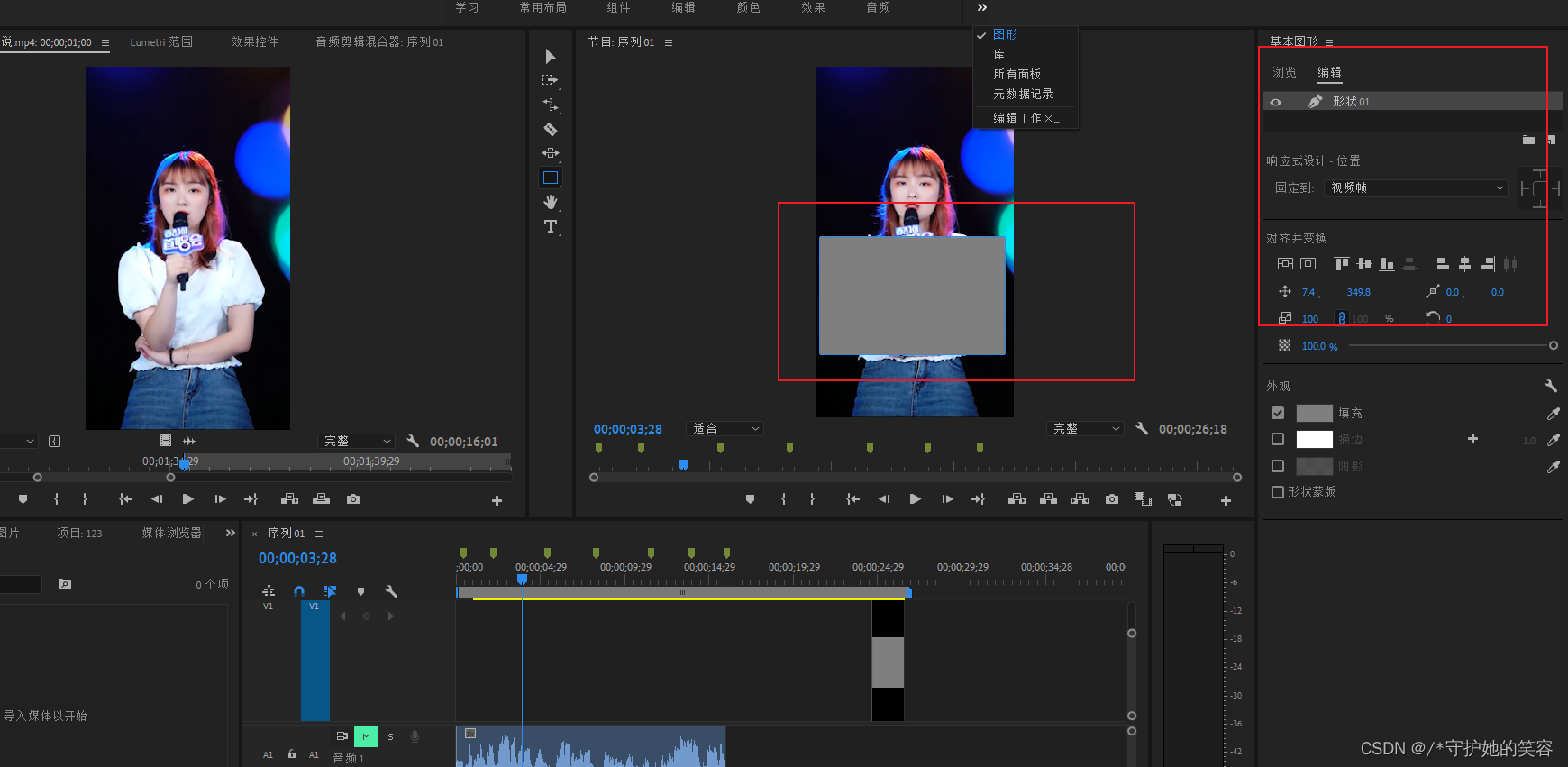The width and height of the screenshot is (1568, 767).
Task: Select the Rectangle shape tool
Action: (551, 178)
